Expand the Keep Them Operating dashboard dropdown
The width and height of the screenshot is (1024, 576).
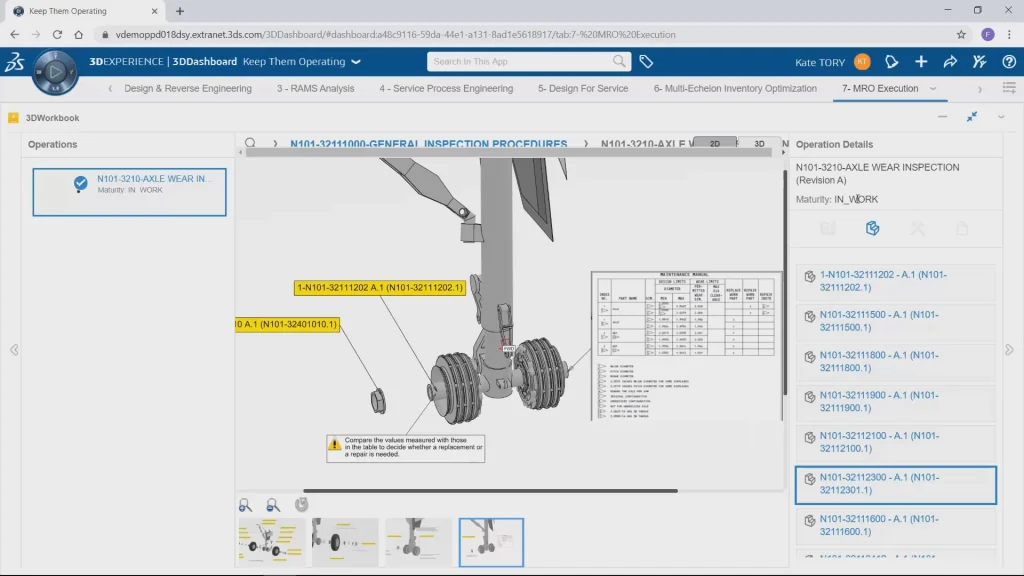click(356, 62)
